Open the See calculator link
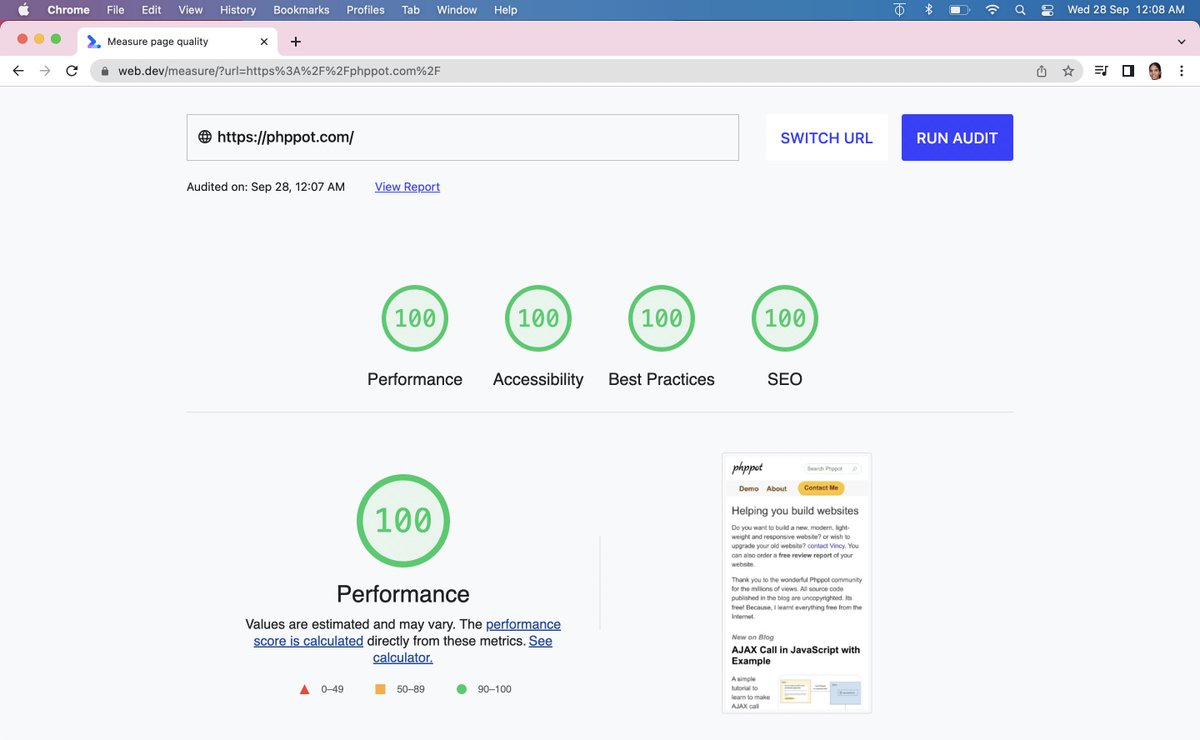Screen dimensions: 1200x740 click(x=462, y=649)
